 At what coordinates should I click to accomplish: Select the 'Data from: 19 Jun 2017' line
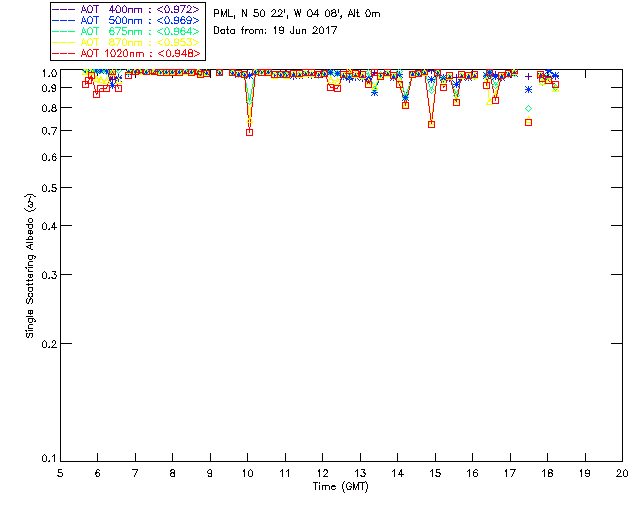coord(275,30)
